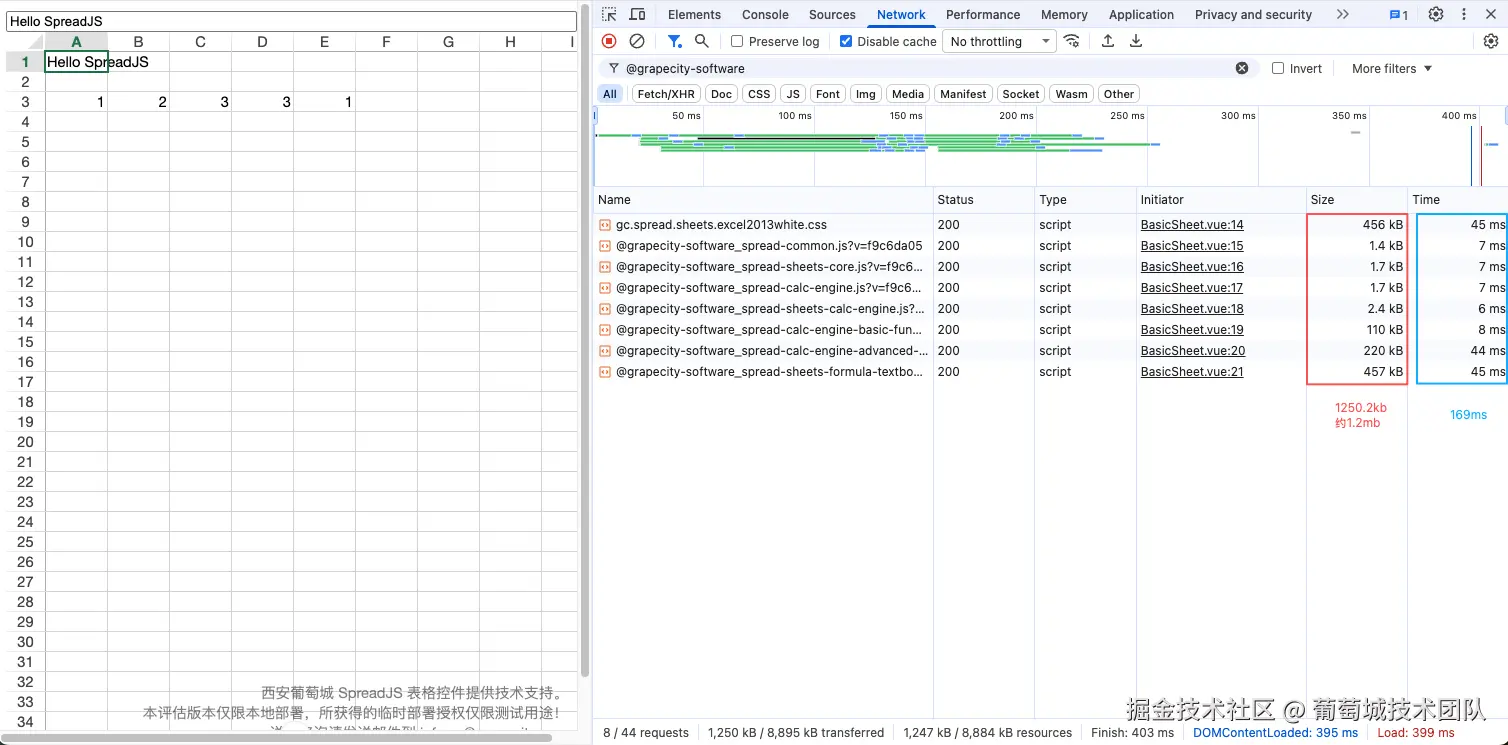Image resolution: width=1508 pixels, height=745 pixels.
Task: Click the filter text input field
Action: point(920,69)
